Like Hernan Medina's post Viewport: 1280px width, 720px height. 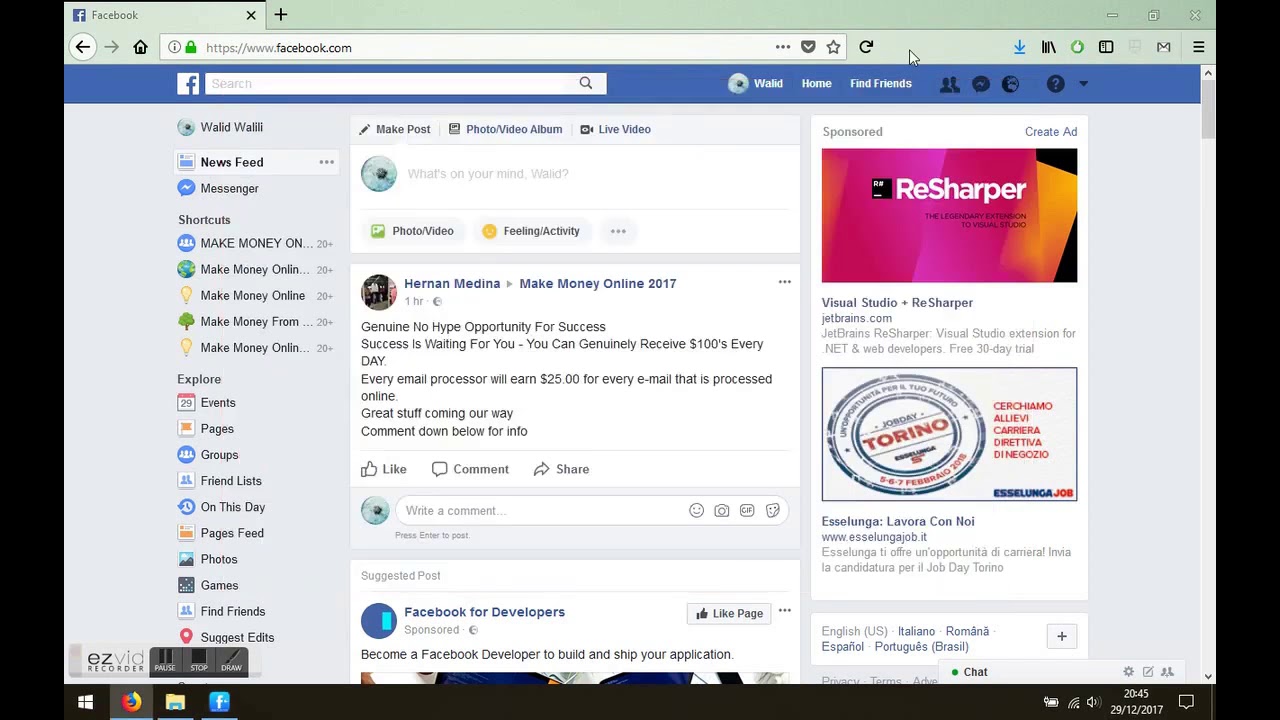click(x=384, y=469)
